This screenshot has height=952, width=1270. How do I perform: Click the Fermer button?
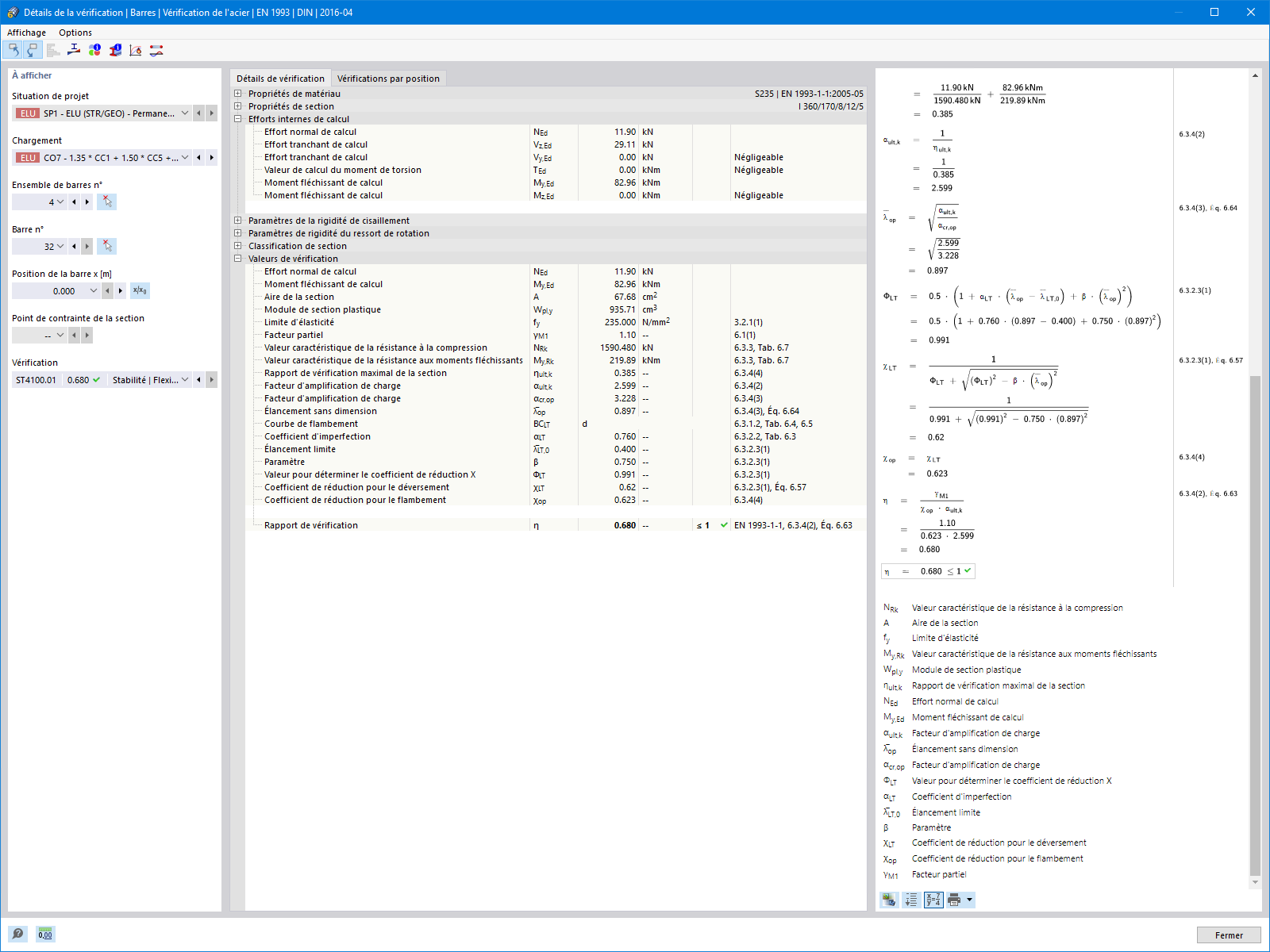click(x=1229, y=935)
